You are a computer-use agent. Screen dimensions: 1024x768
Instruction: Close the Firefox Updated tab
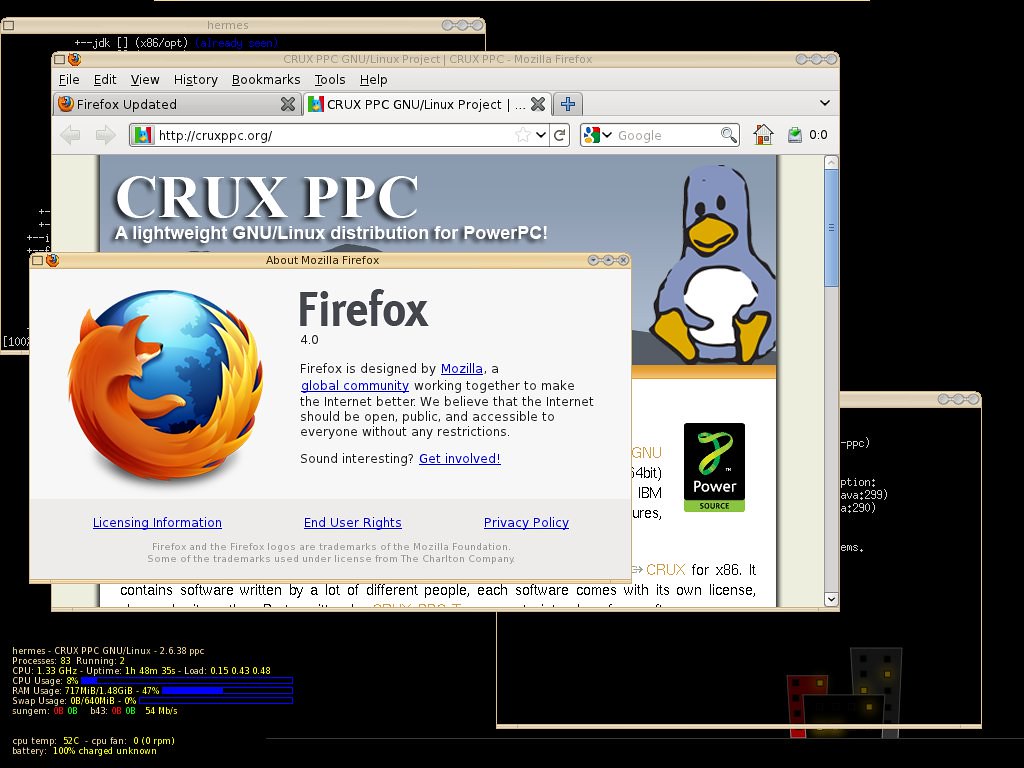pos(287,104)
